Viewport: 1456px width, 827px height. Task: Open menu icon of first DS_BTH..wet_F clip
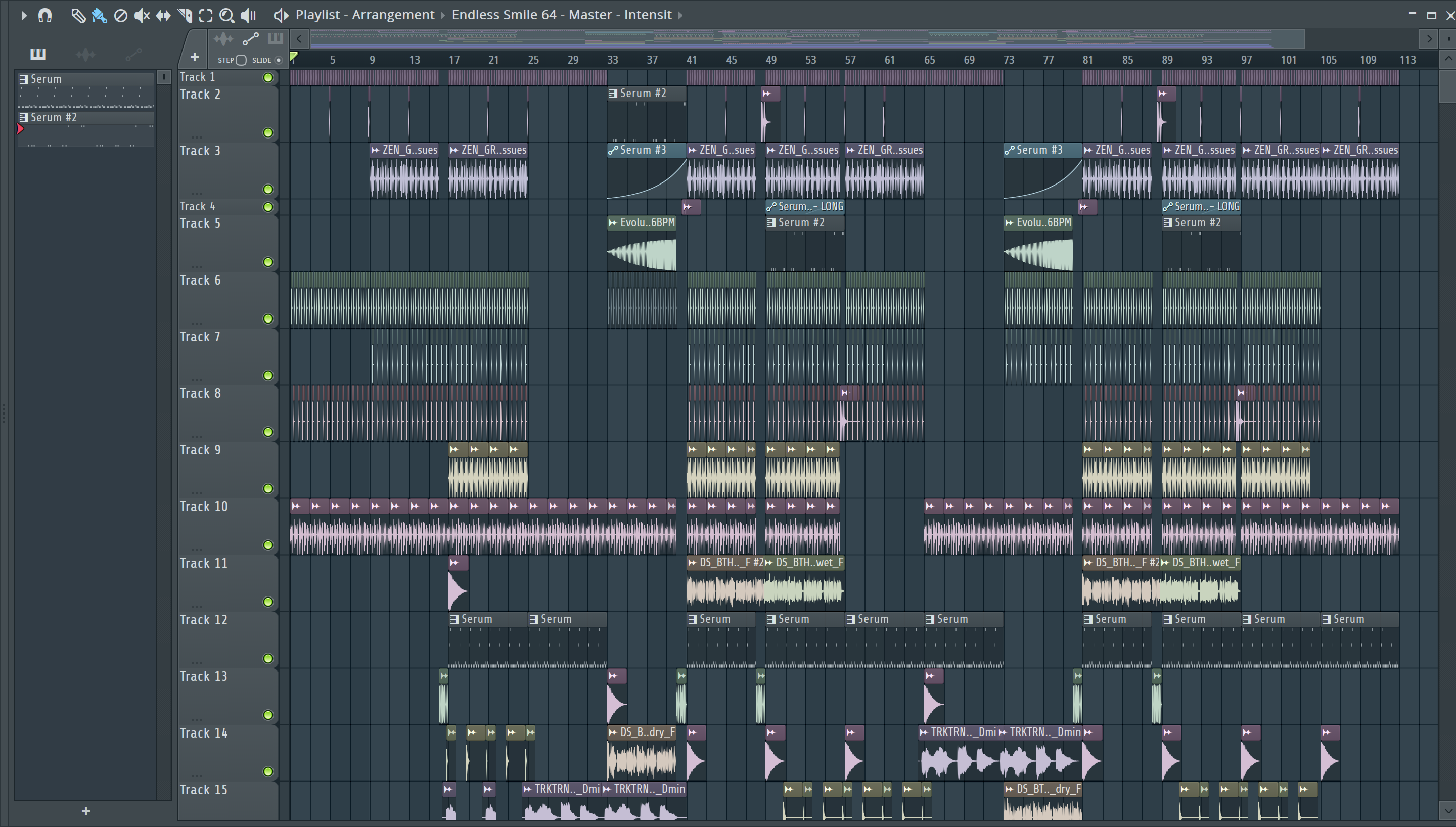point(769,562)
